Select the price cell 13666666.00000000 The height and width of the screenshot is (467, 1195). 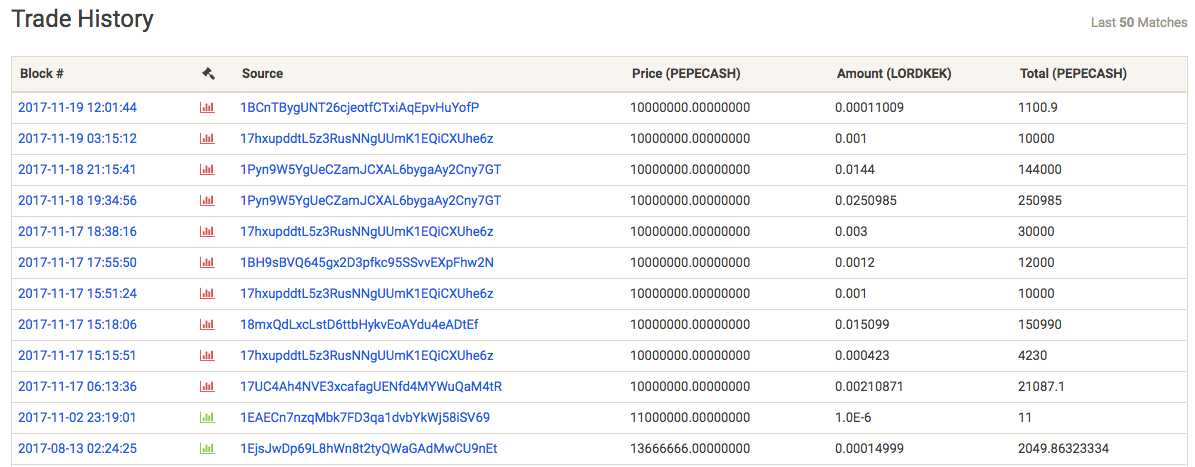coord(690,449)
